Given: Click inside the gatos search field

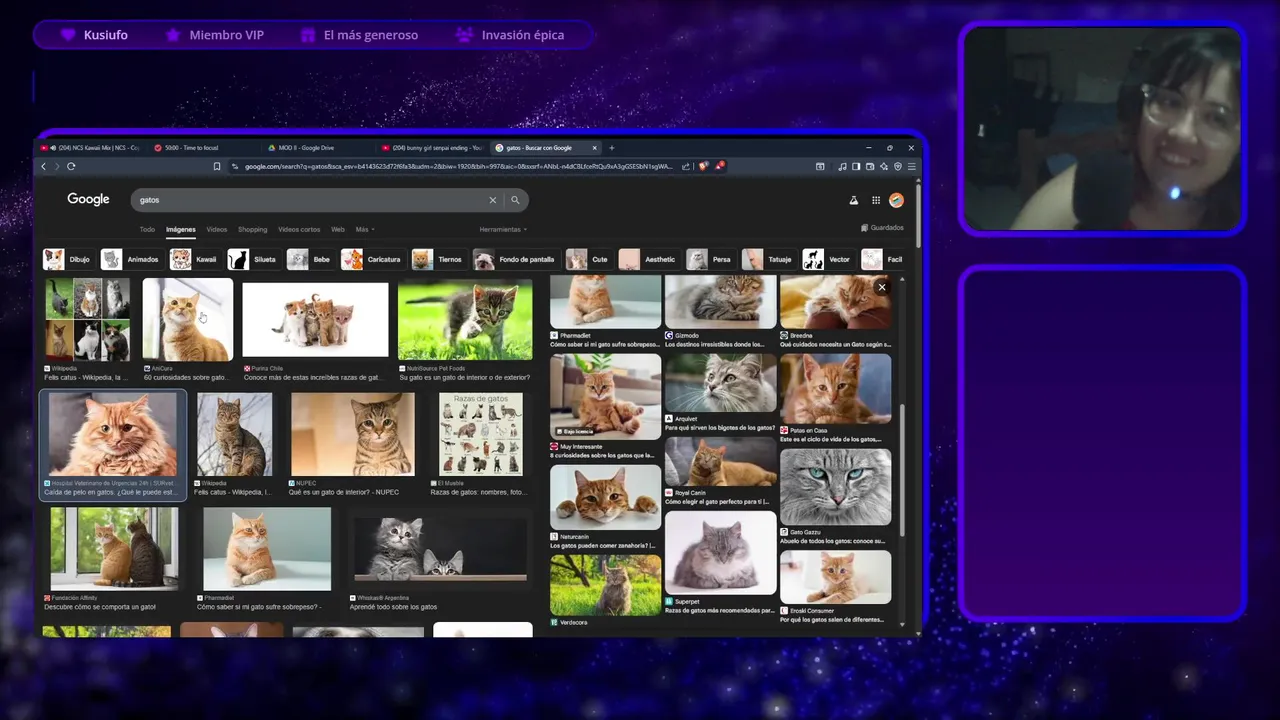Looking at the screenshot, I should tap(310, 200).
